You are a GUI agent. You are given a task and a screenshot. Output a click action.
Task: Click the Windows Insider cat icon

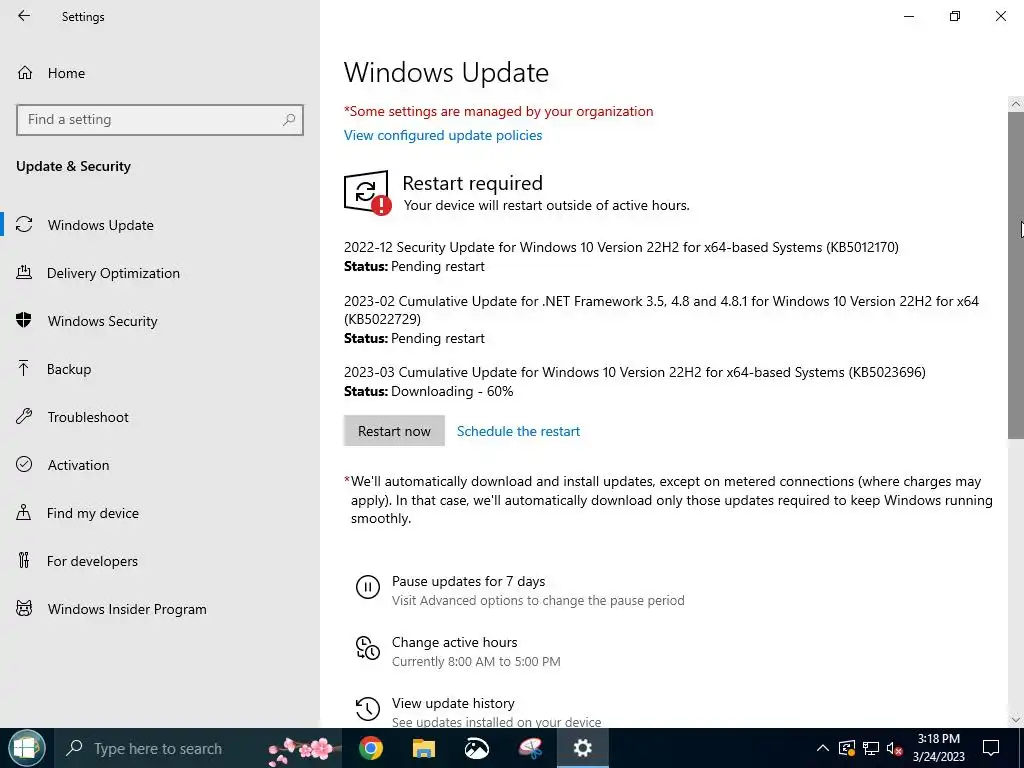24,609
